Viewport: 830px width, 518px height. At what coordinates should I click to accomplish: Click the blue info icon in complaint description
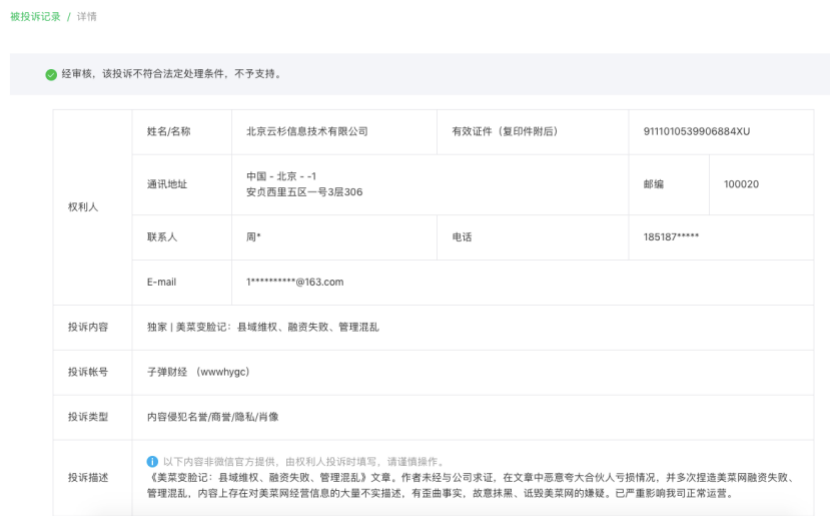pos(152,461)
